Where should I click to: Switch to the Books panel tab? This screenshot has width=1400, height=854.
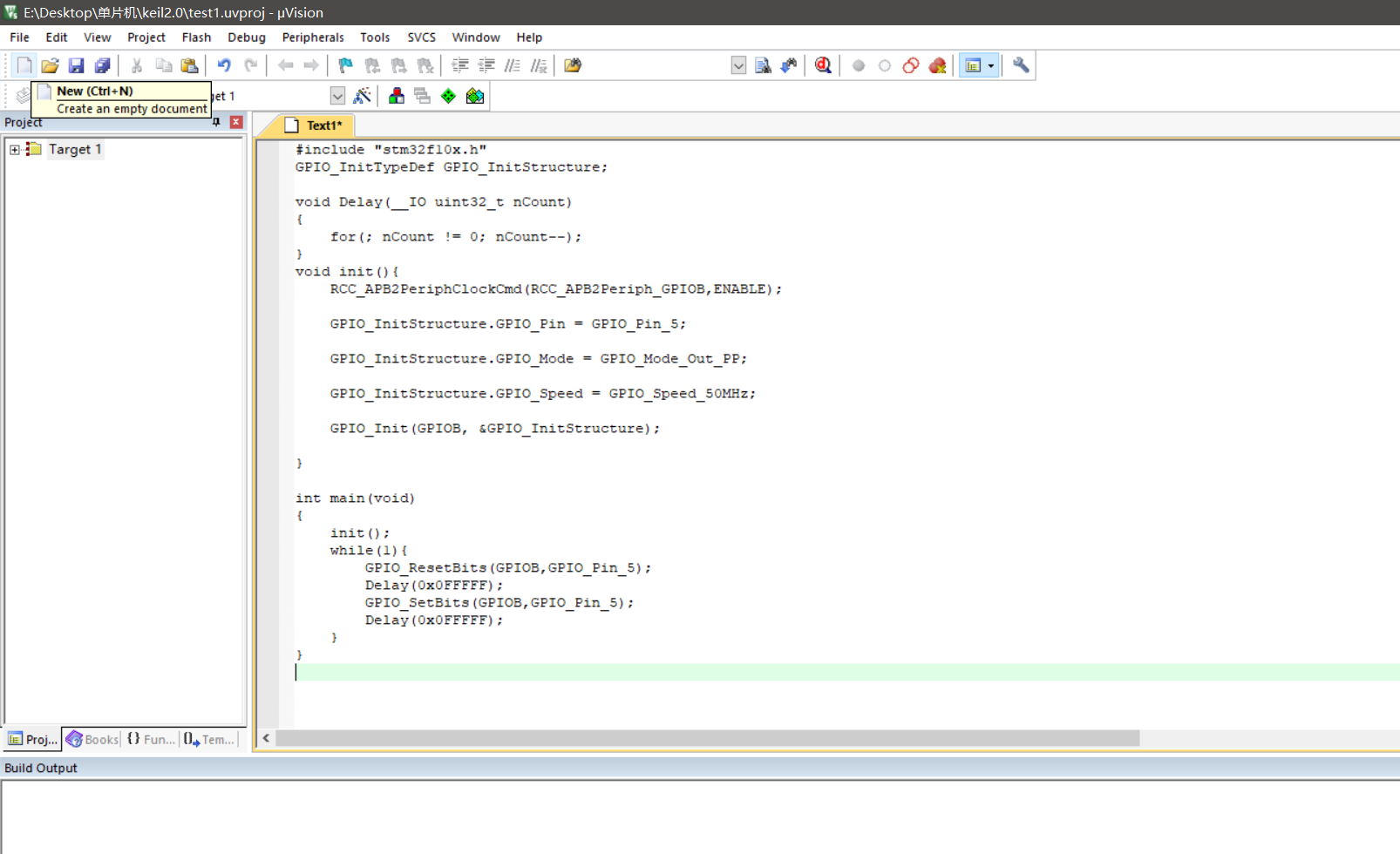point(92,739)
